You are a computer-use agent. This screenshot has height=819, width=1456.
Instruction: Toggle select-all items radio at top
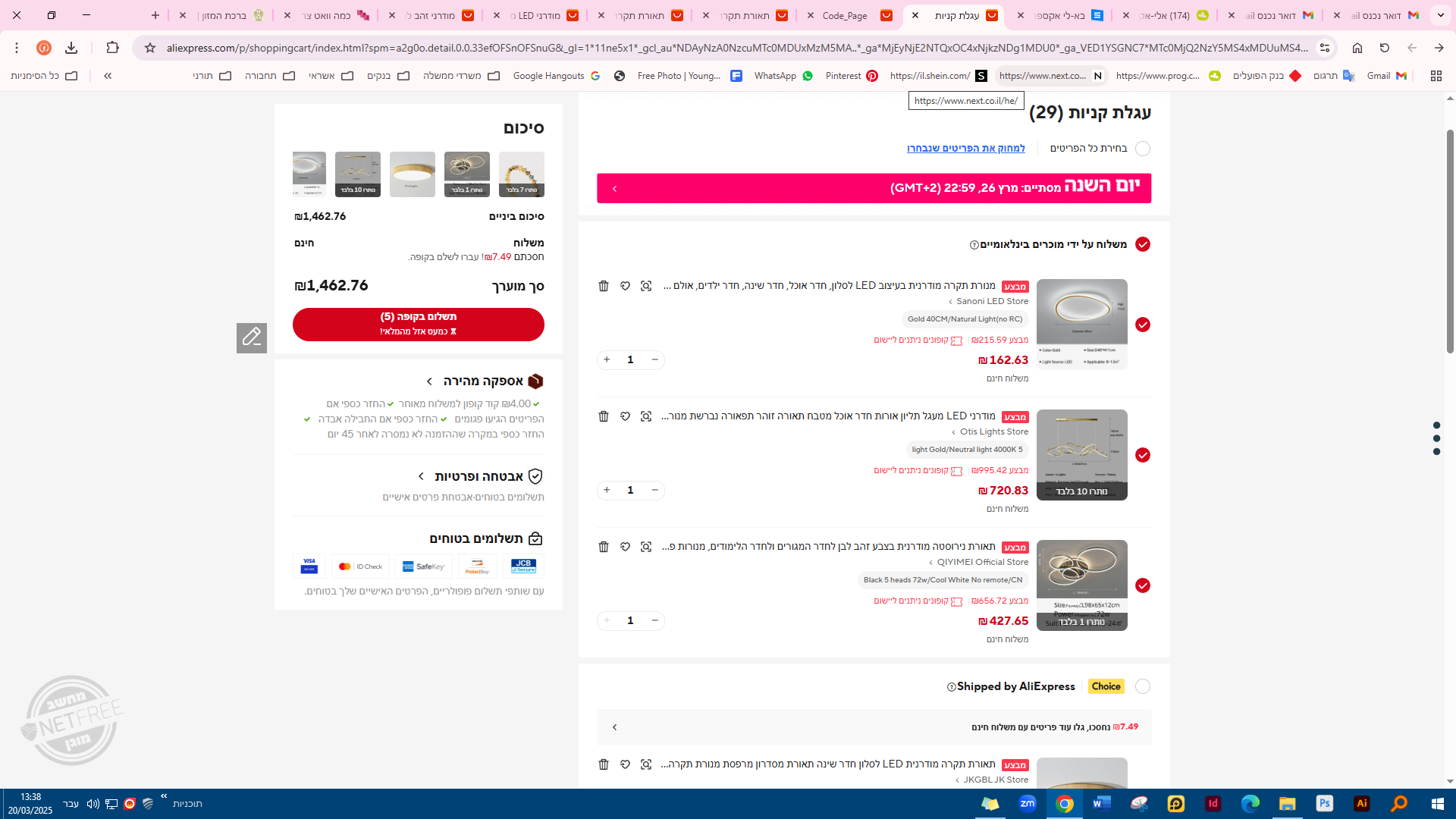pos(1143,149)
